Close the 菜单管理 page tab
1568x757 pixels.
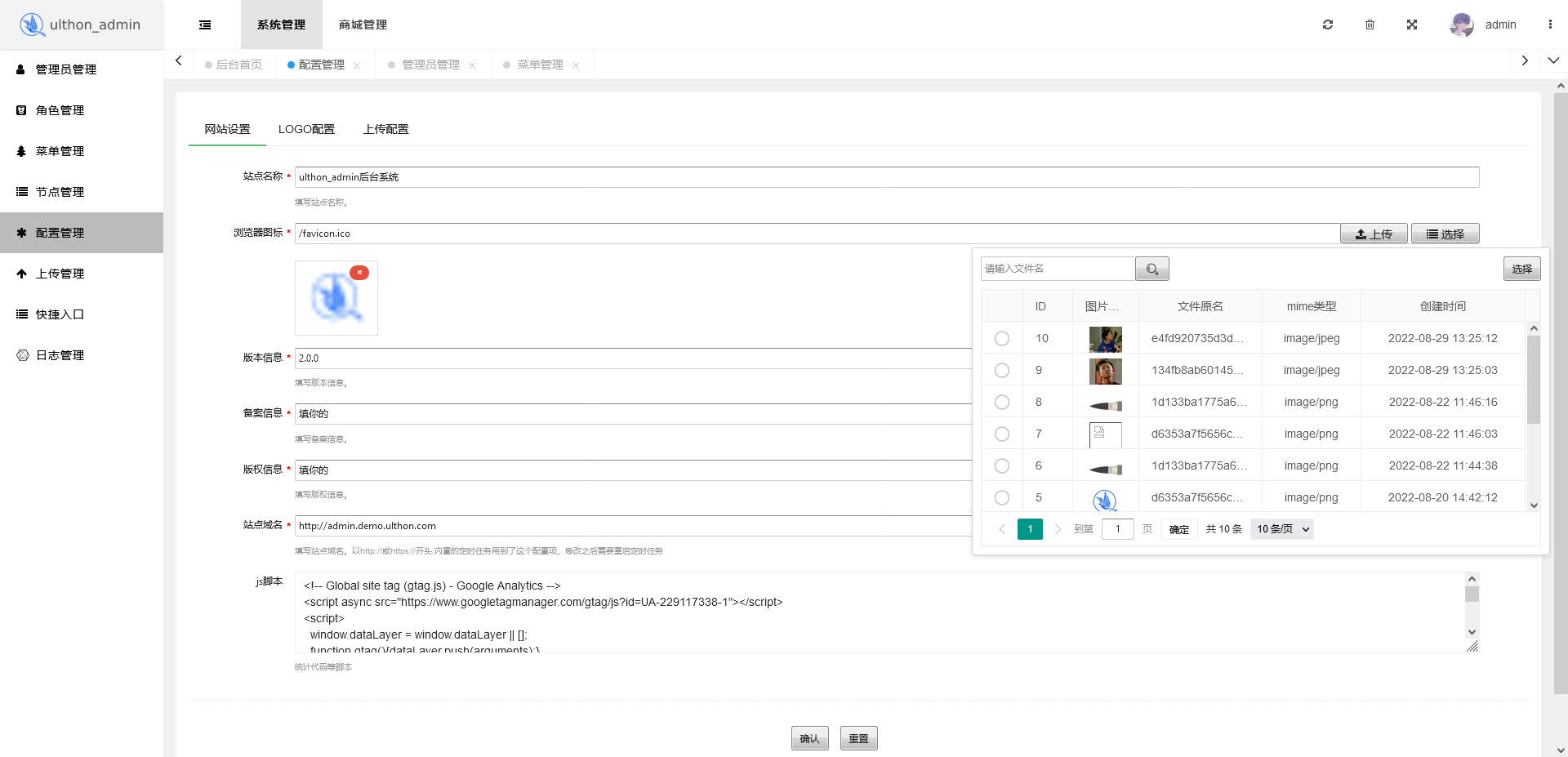pos(576,65)
